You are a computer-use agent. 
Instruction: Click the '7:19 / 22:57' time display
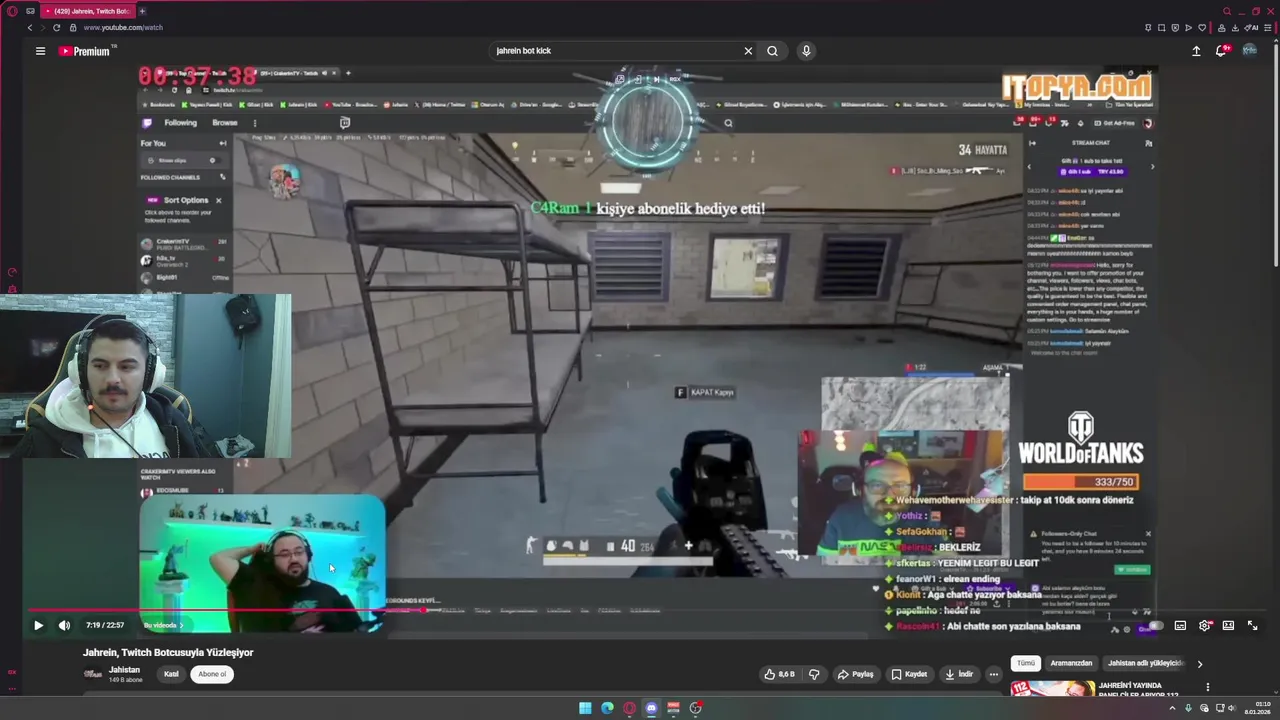pos(105,625)
